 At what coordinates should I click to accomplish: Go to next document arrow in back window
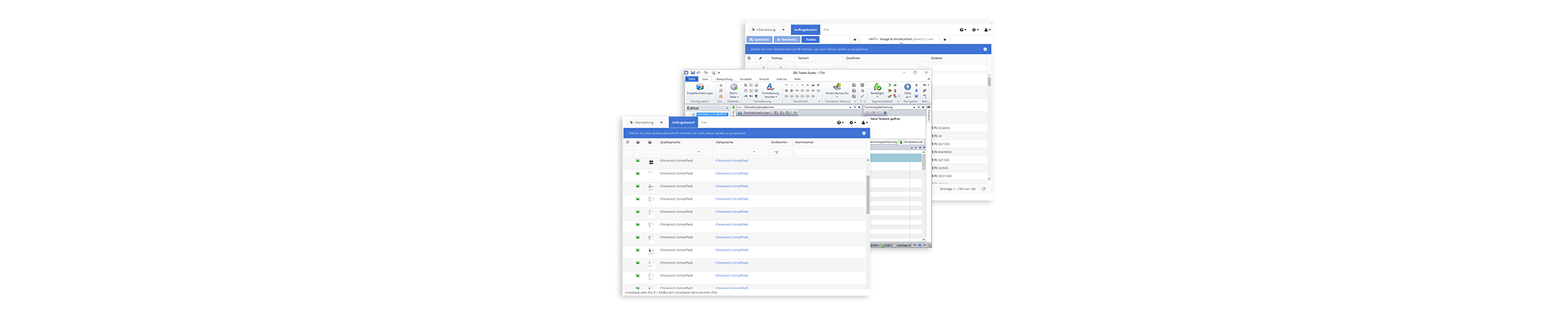945,40
